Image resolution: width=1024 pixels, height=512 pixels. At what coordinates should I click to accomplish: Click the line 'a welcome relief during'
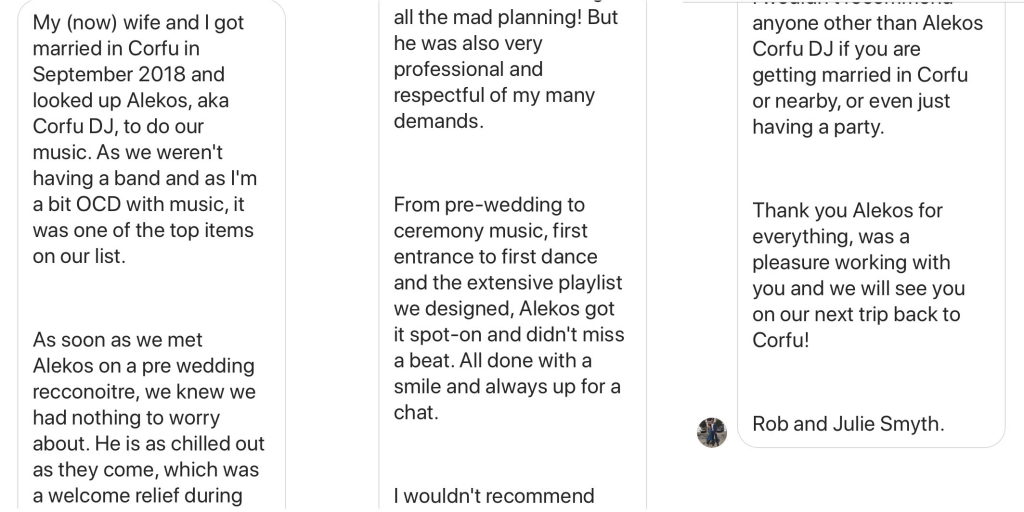click(x=137, y=496)
